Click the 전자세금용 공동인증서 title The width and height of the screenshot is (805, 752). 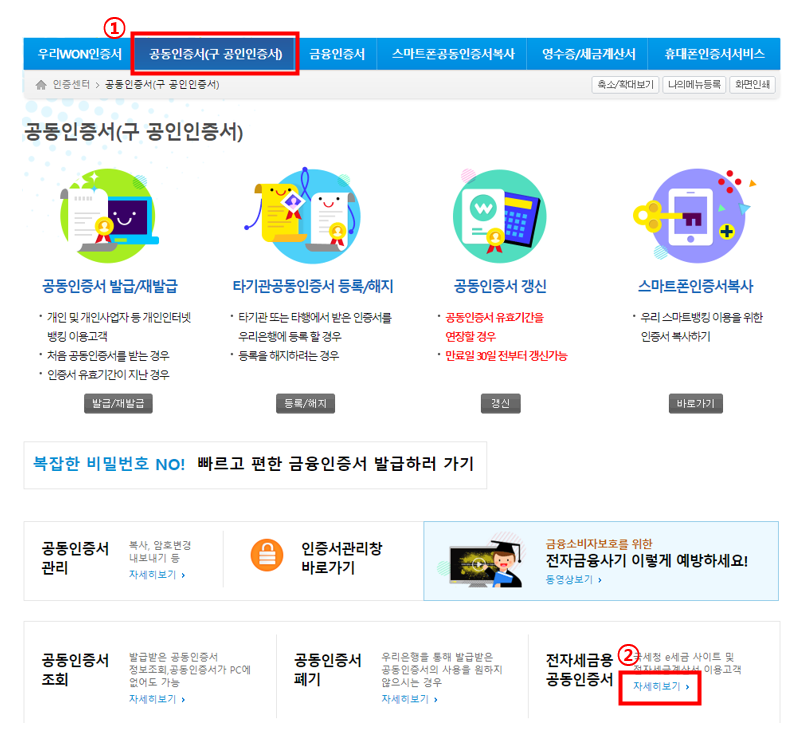[580, 670]
